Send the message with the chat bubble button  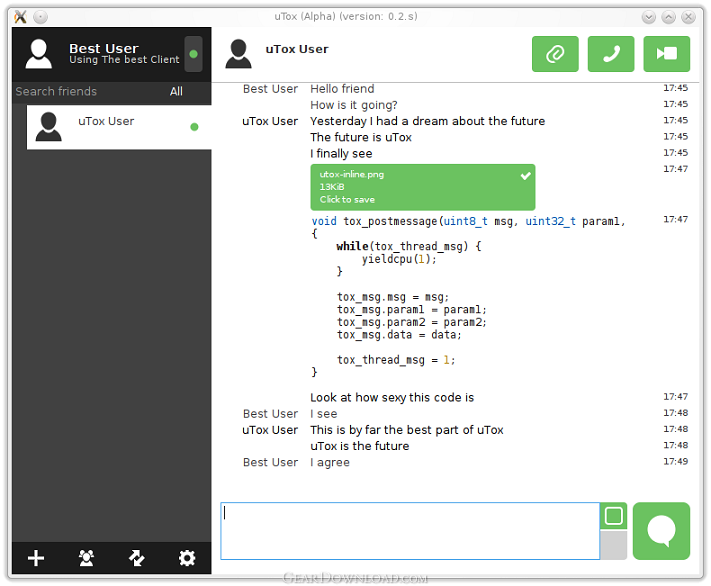[661, 531]
